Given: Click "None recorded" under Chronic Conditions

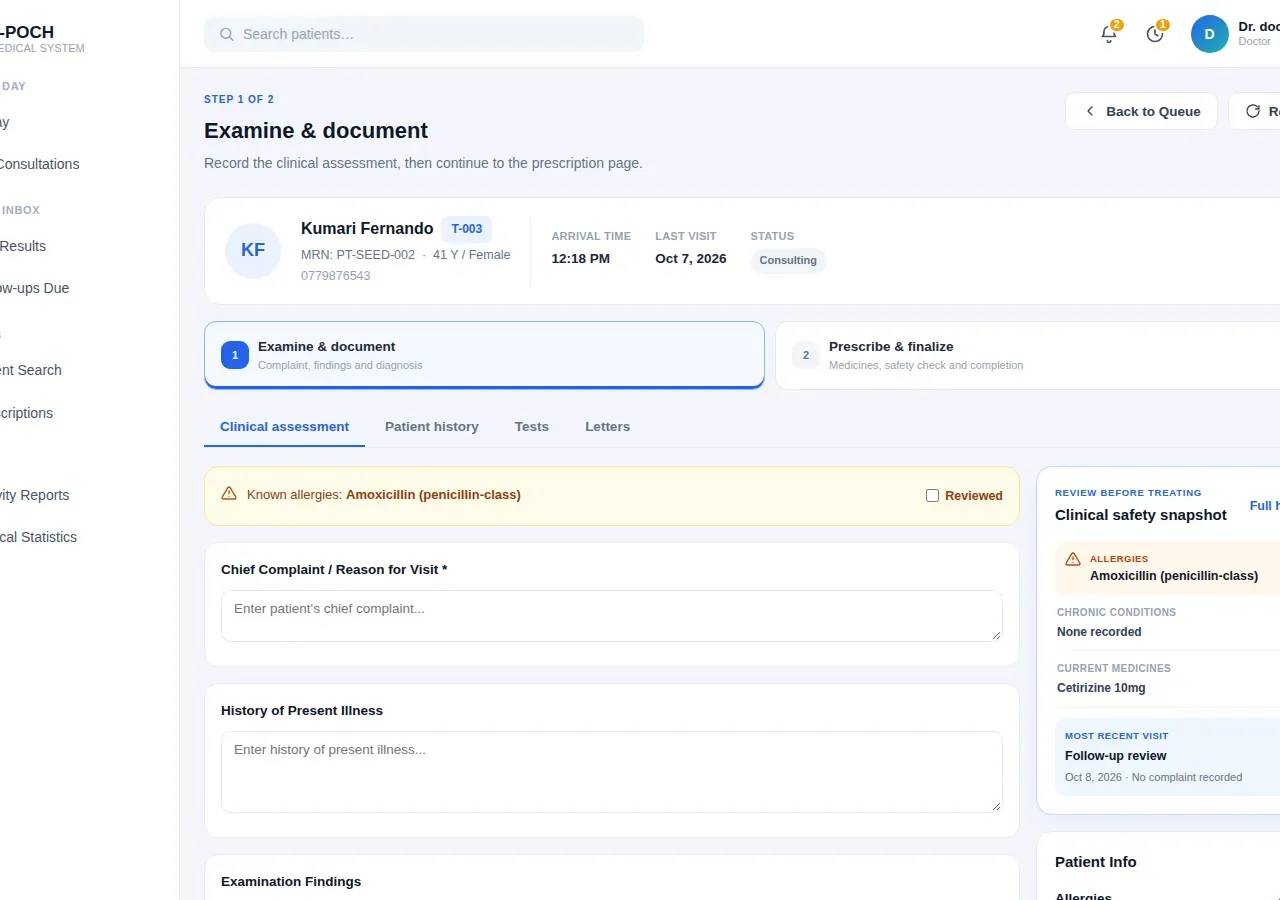Looking at the screenshot, I should 1099,632.
